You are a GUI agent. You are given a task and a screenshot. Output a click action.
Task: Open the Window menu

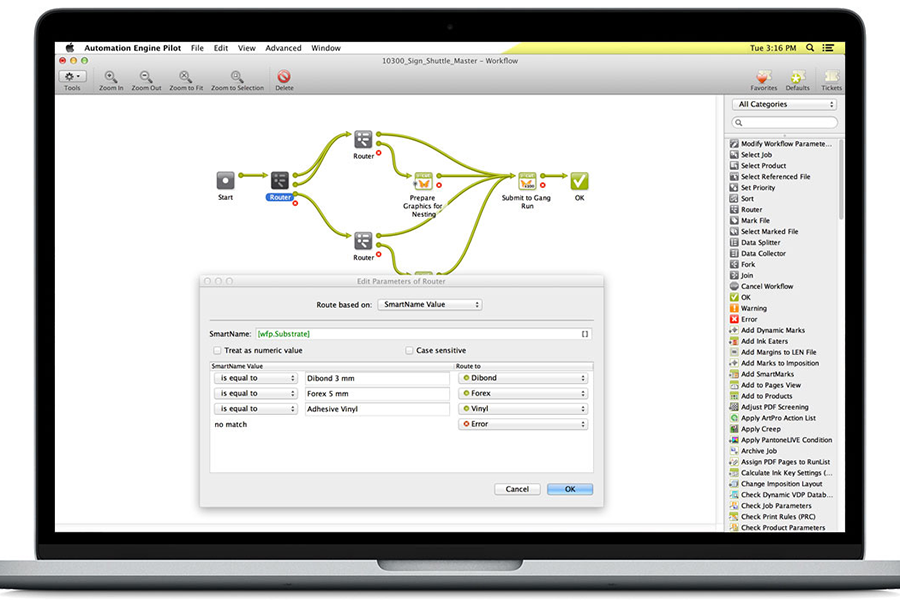tap(326, 48)
